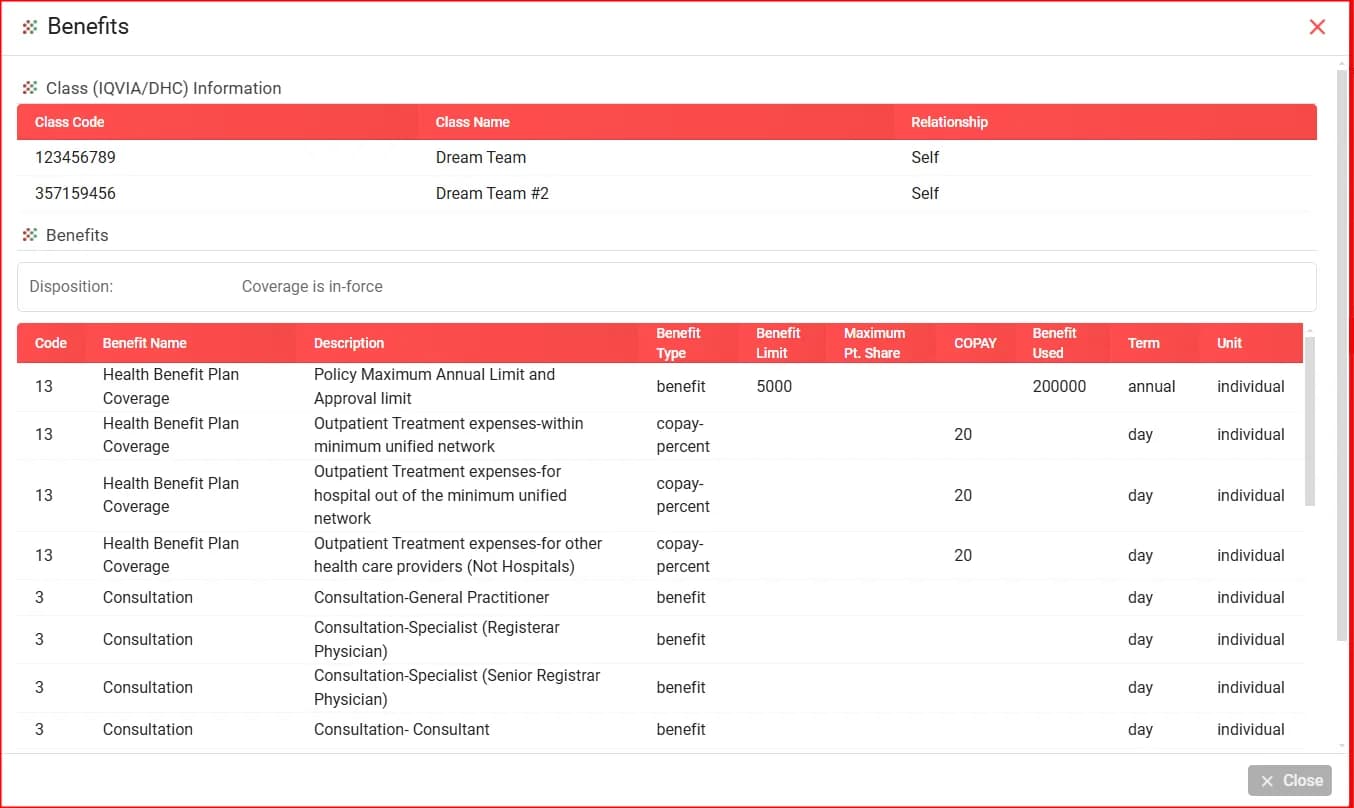This screenshot has height=808, width=1354.
Task: Click the Benefit Limit column header
Action: coord(778,343)
